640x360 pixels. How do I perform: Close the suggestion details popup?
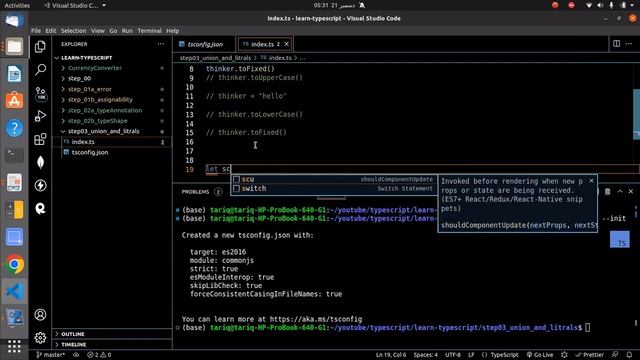591,181
